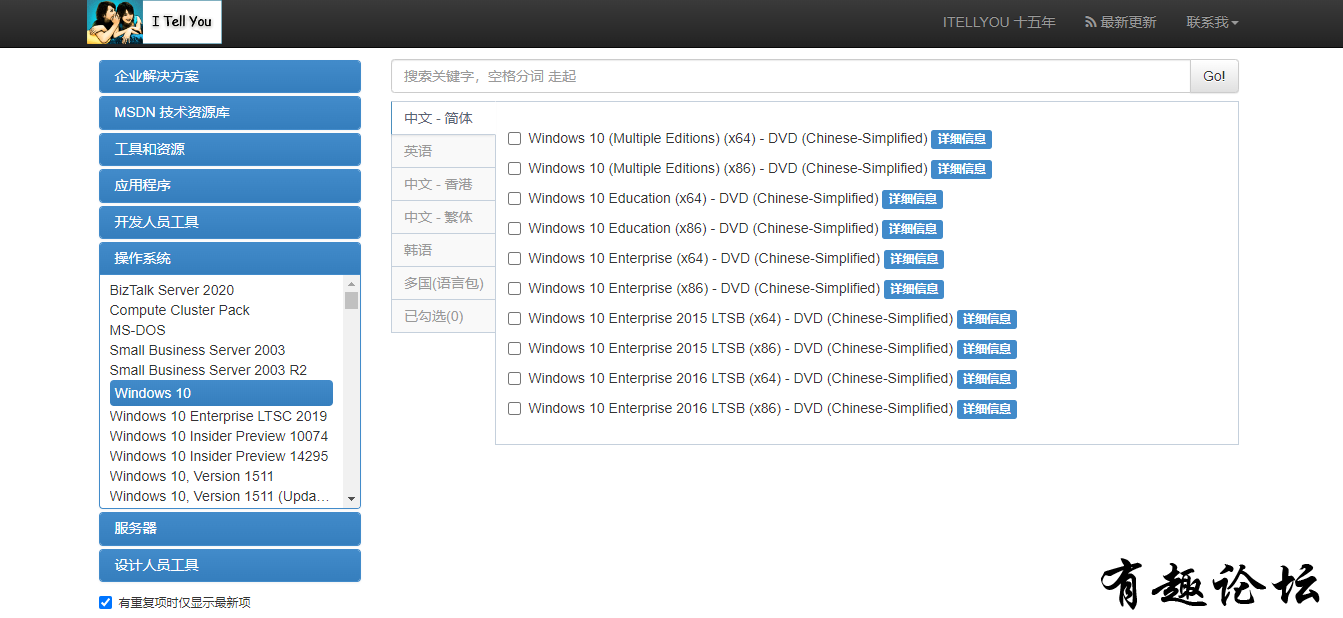Check Windows 10 Enterprise x64 DVD checkbox
Screen dimensions: 1343x618
514,259
